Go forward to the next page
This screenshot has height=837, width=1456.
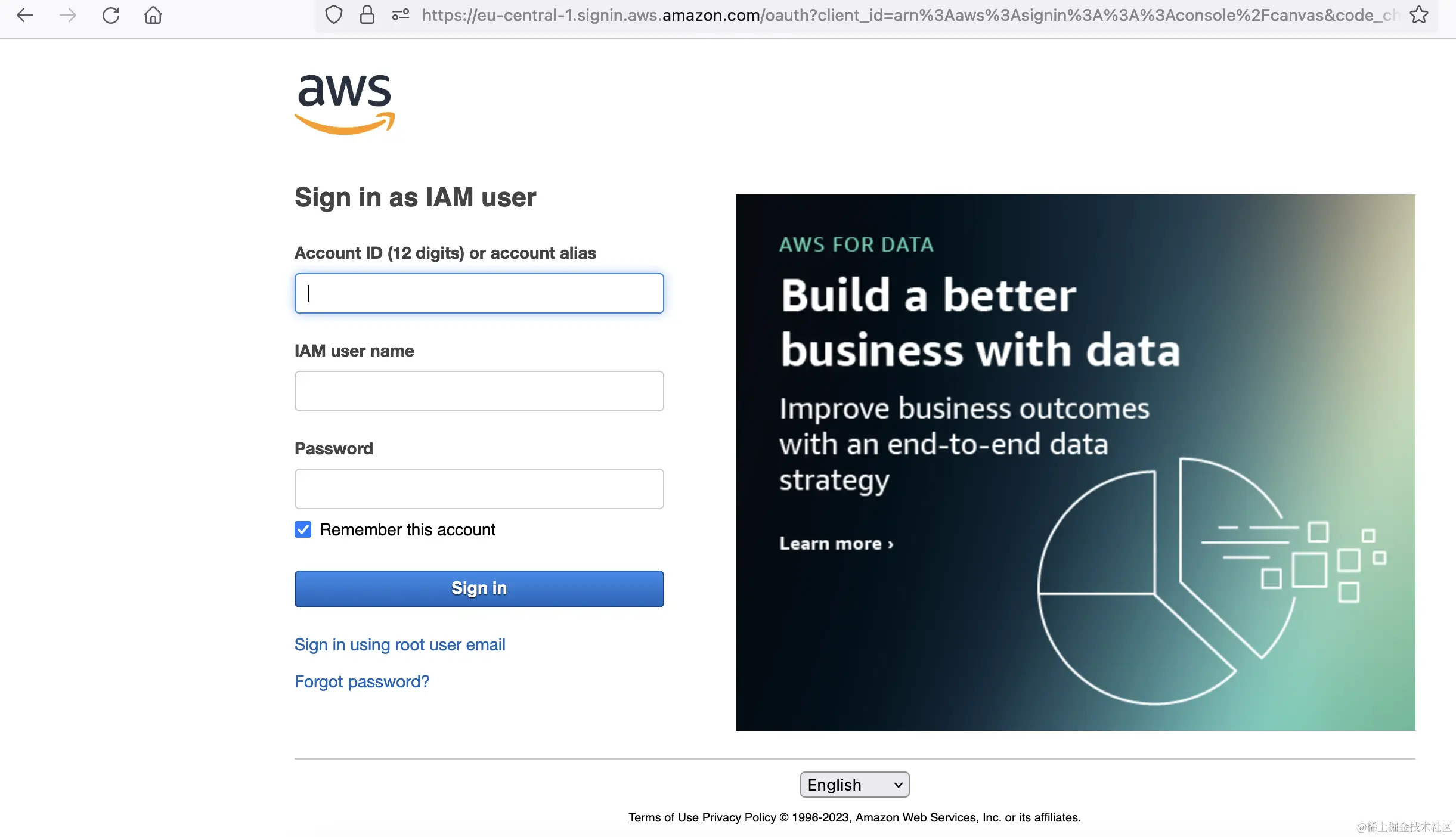(68, 15)
